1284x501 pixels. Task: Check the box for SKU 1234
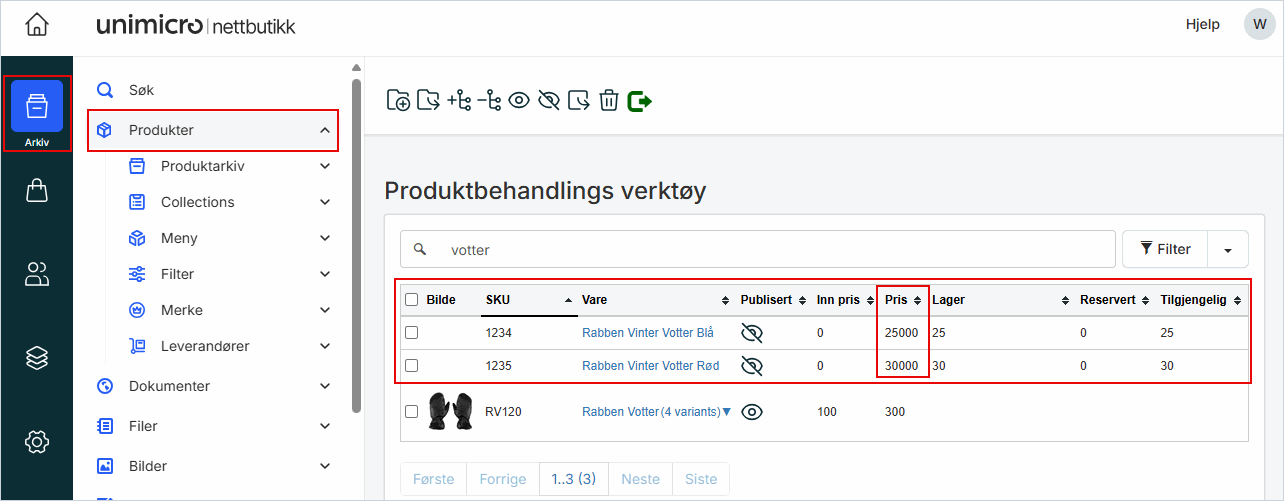[411, 333]
